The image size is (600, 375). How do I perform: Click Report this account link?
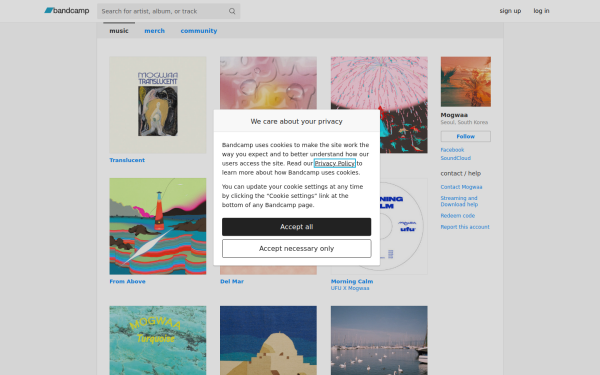tap(465, 227)
